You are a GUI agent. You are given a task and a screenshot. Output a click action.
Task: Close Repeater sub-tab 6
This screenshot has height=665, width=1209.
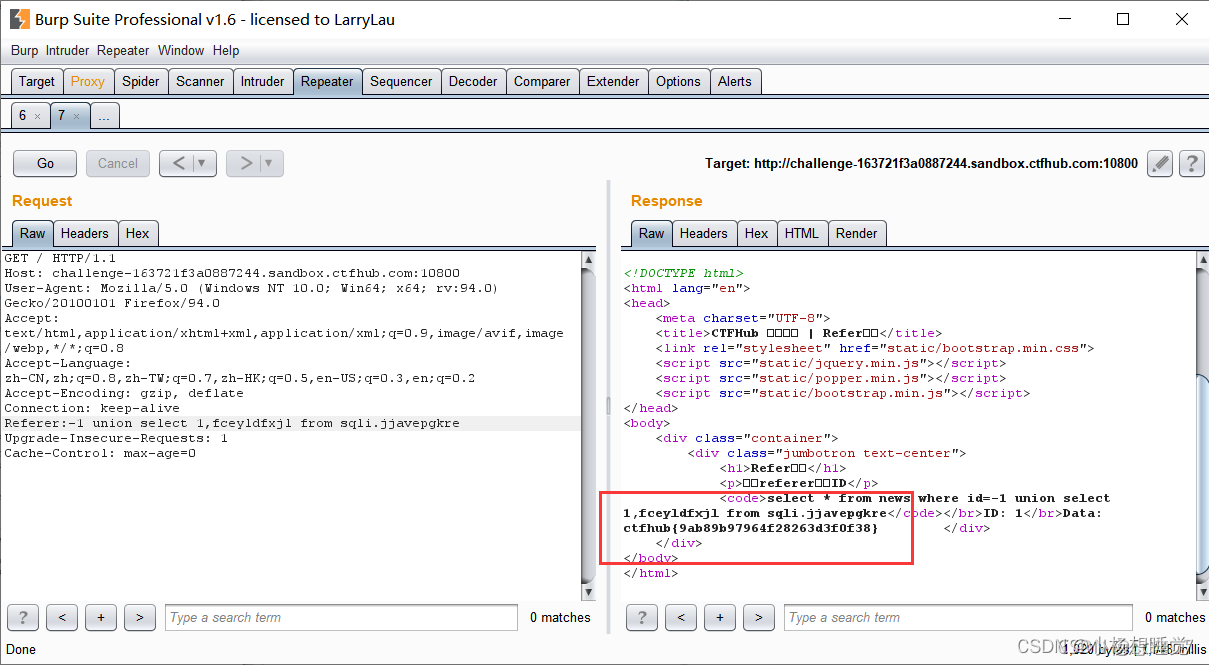pos(38,117)
